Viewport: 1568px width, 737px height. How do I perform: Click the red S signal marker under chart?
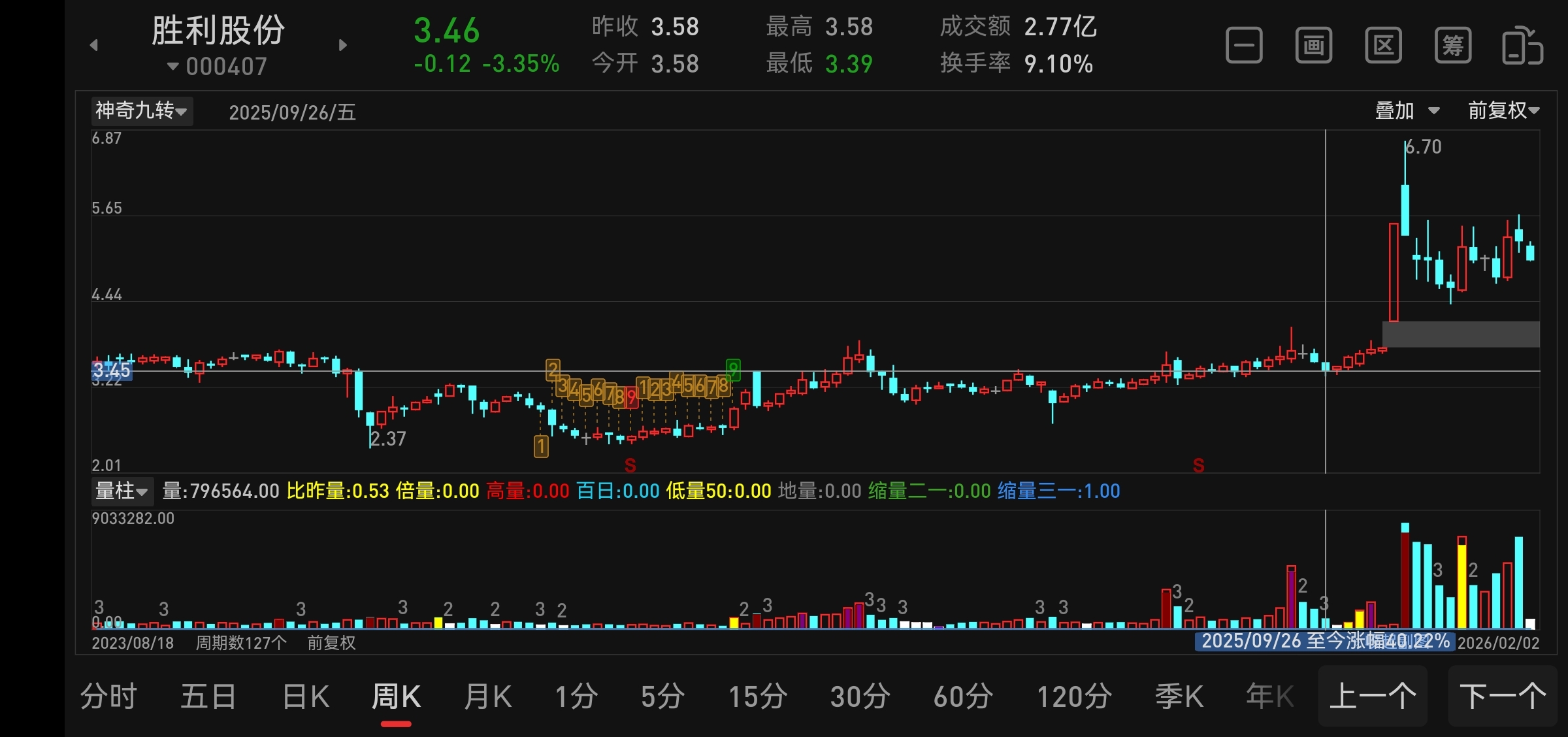pyautogui.click(x=630, y=465)
